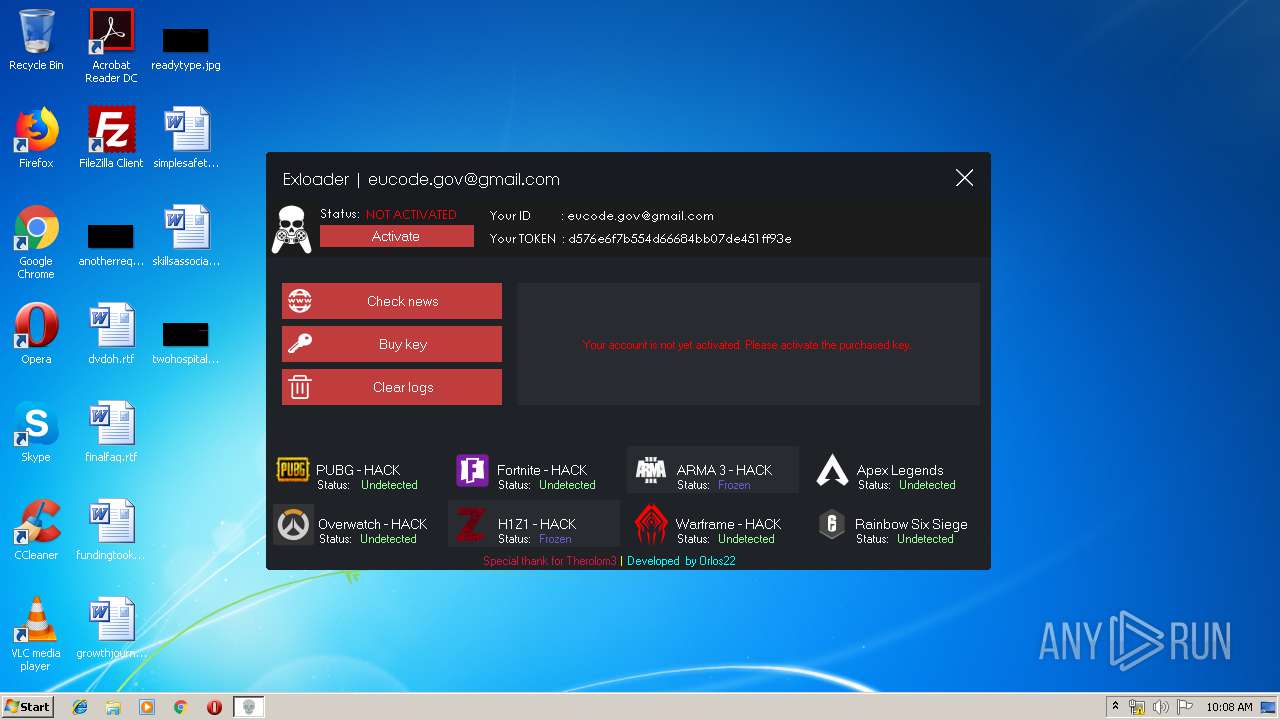Select dvdoh.rtf document on desktop
The height and width of the screenshot is (720, 1280).
pyautogui.click(x=111, y=334)
